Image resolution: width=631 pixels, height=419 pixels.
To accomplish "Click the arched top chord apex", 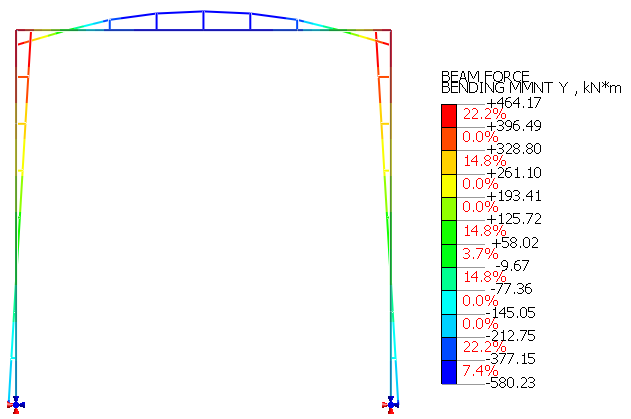I will (x=203, y=11).
